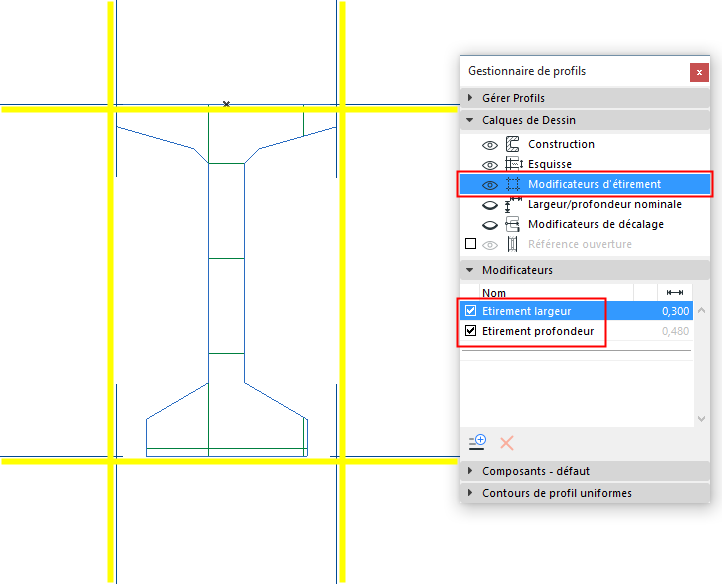Image resolution: width=722 pixels, height=584 pixels.
Task: Click the 0,480 depth value
Action: [675, 331]
